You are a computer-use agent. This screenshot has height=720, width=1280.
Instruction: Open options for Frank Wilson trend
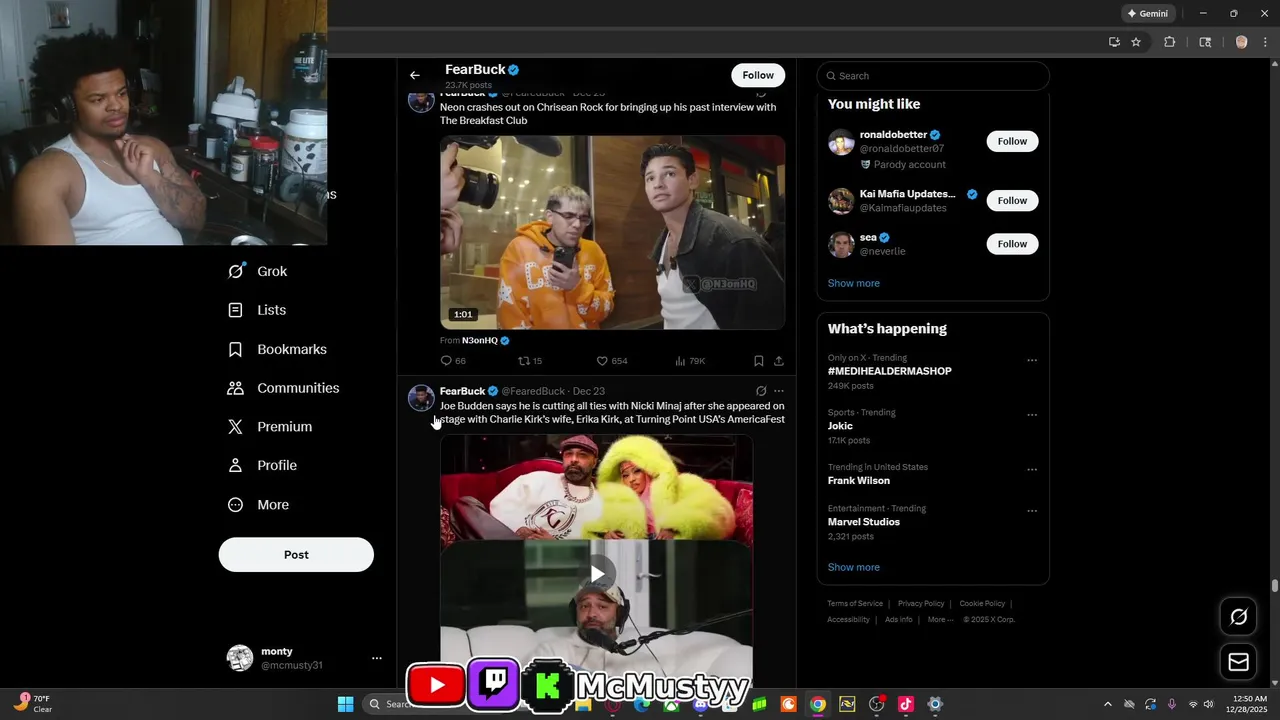1032,469
